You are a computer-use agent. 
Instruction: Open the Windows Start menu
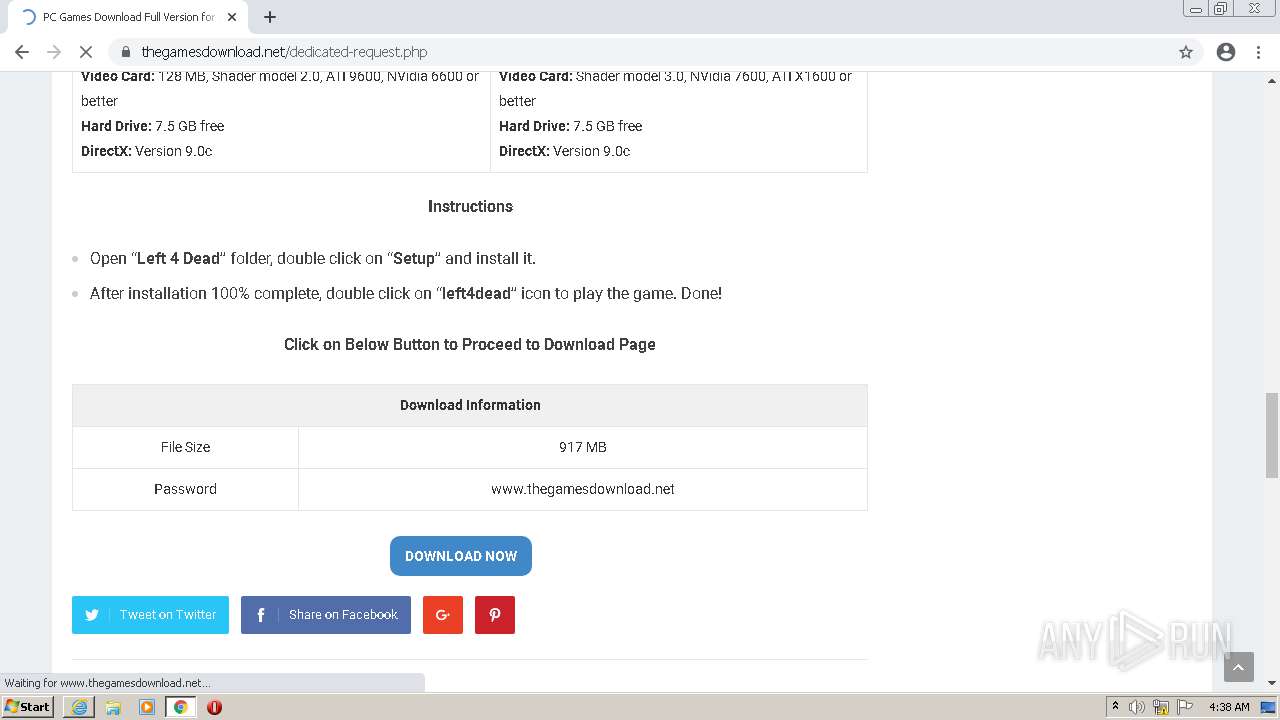point(27,706)
